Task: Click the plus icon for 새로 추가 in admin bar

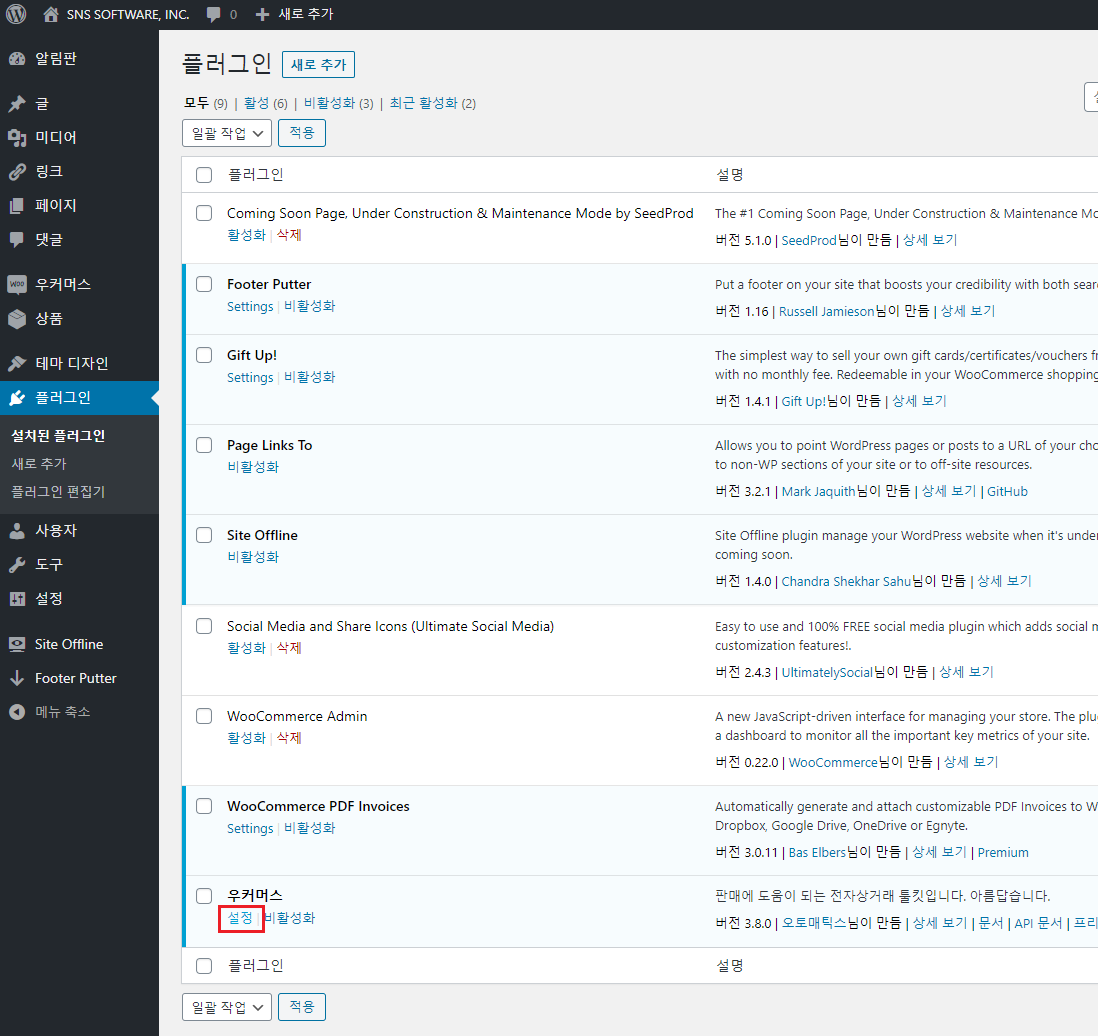Action: tap(262, 15)
